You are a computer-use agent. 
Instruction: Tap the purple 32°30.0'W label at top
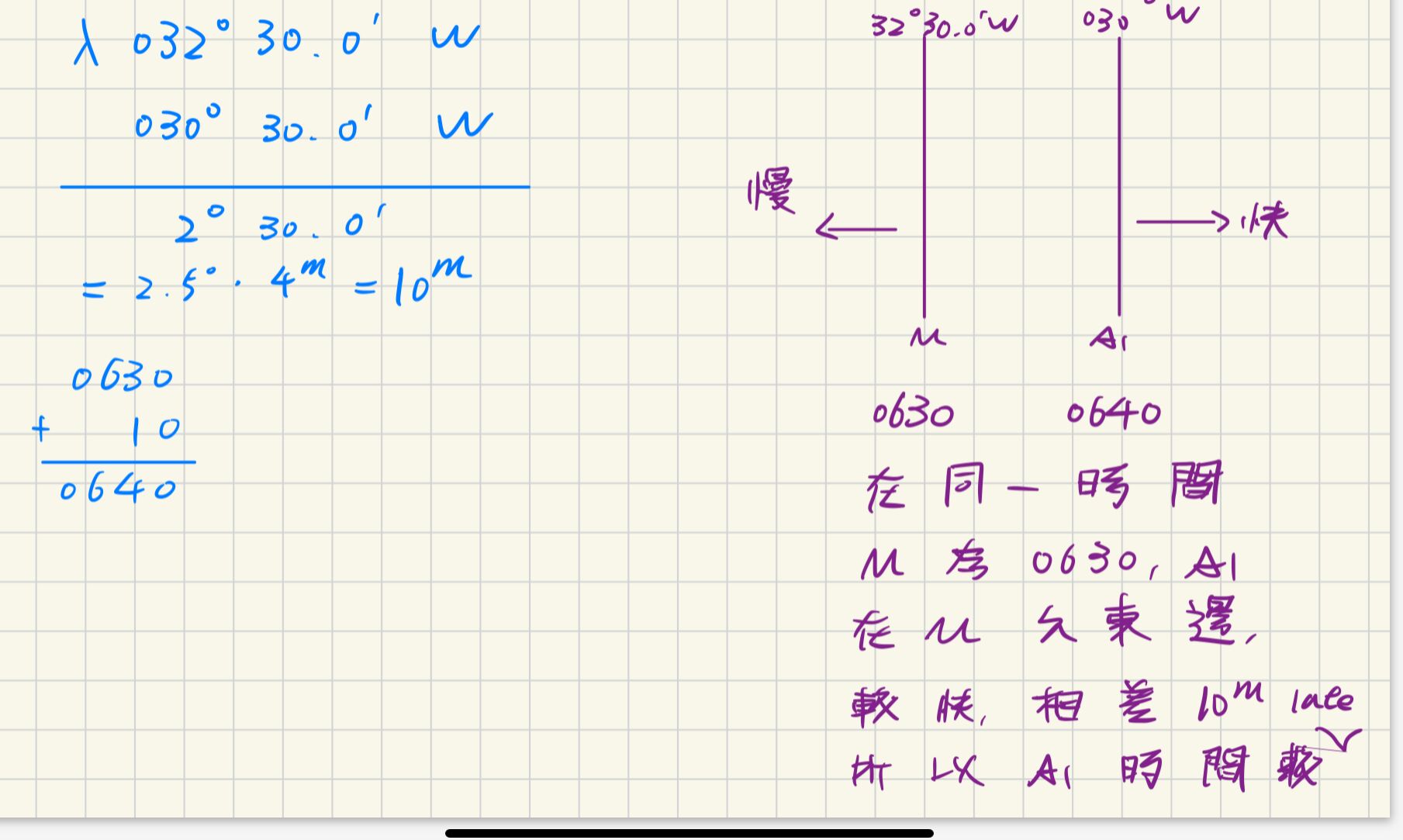(x=943, y=26)
